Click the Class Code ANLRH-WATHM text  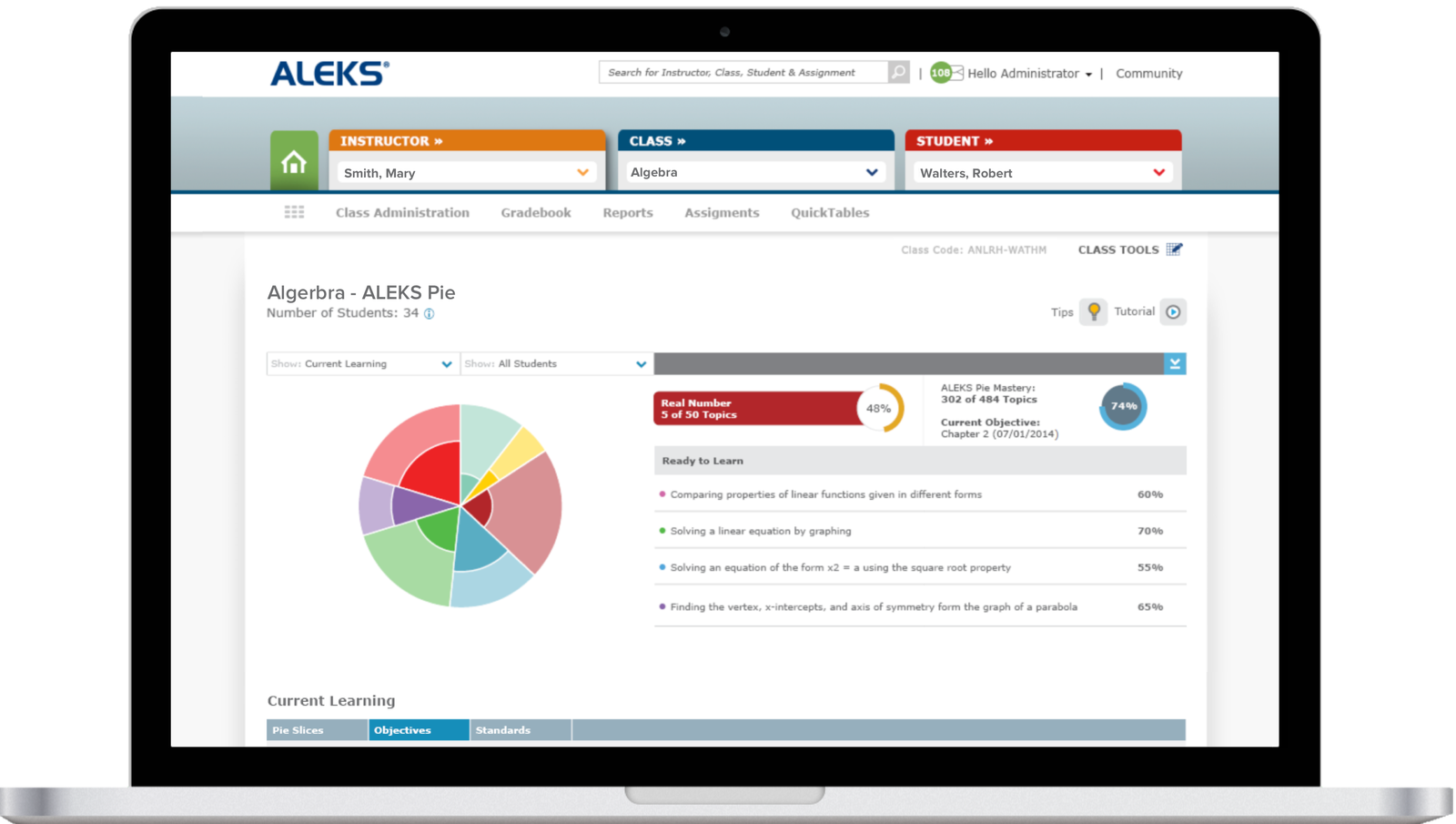974,249
